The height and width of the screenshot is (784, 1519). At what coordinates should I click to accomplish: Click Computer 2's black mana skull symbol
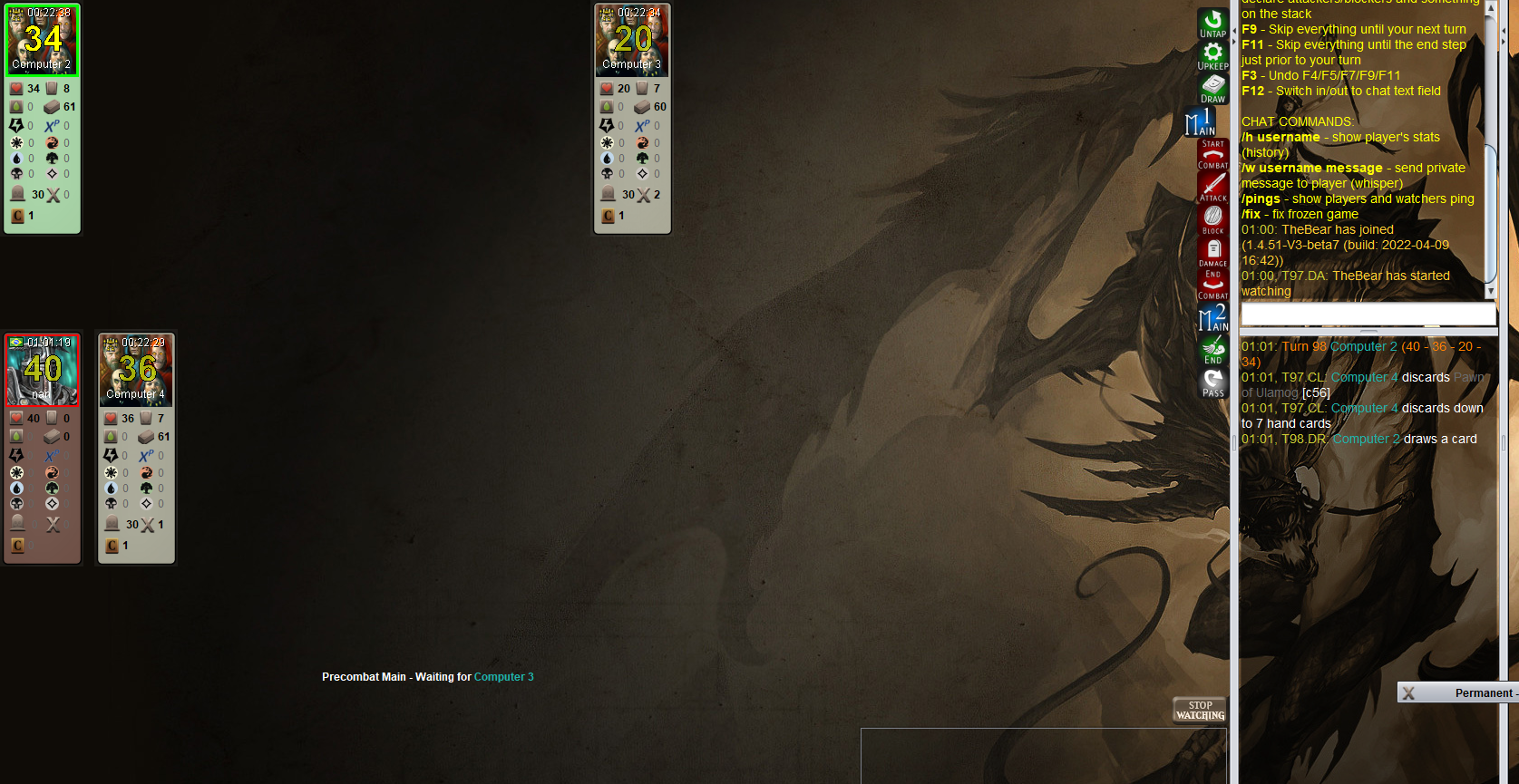[16, 173]
